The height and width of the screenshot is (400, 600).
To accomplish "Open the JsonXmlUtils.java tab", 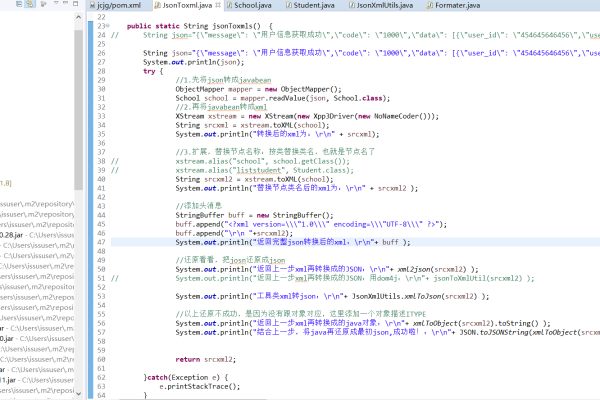I will tap(381, 5).
